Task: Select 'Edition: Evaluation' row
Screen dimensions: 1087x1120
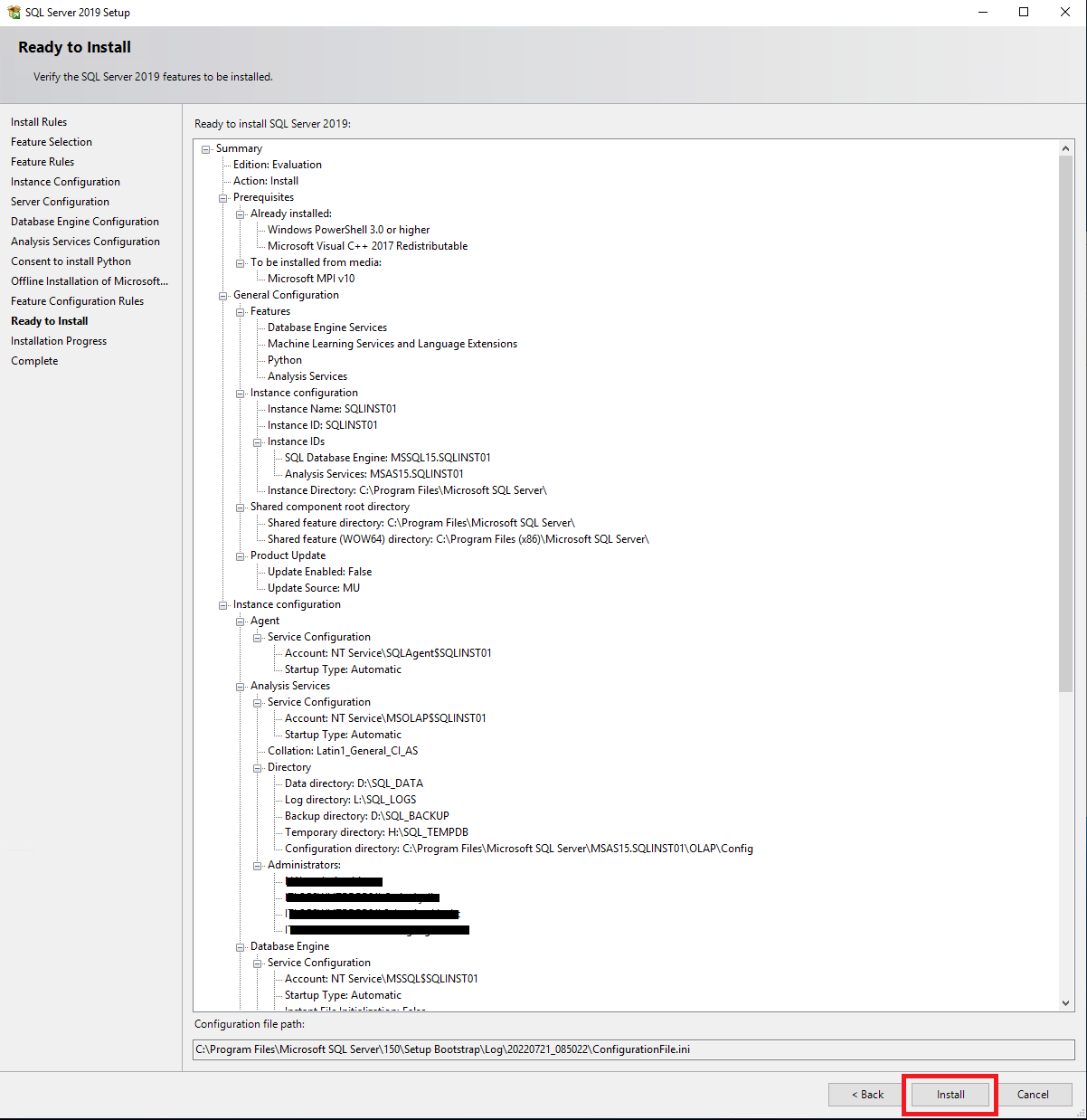Action: tap(277, 165)
